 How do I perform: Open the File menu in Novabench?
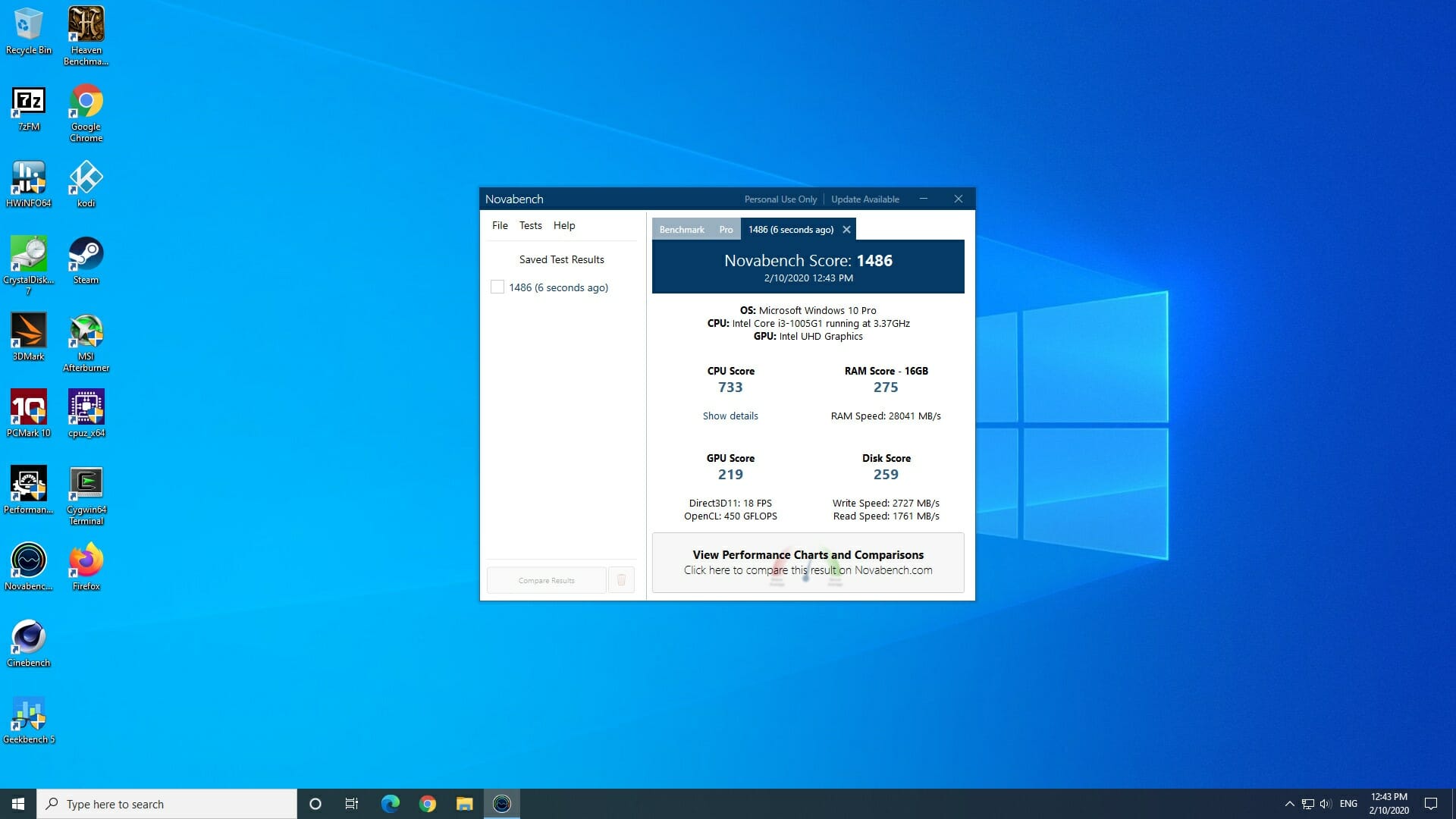pos(500,225)
